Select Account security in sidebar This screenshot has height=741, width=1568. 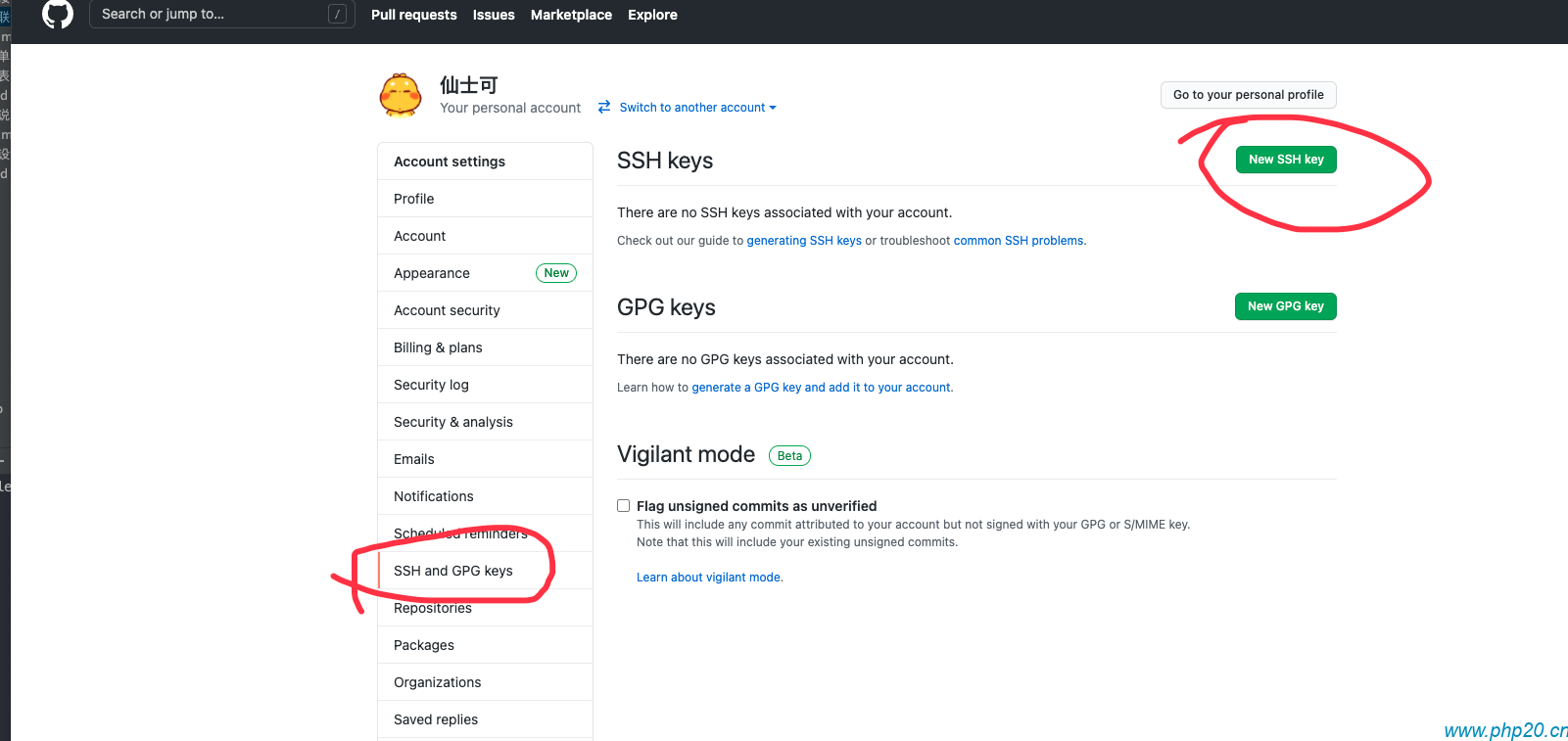click(x=485, y=310)
